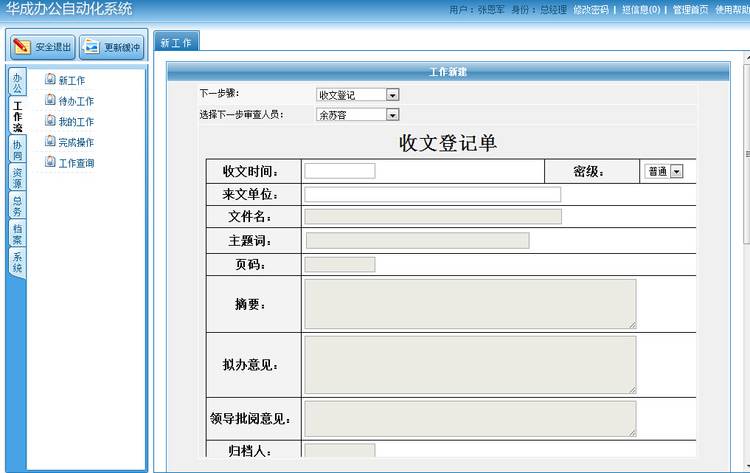Image resolution: width=750 pixels, height=473 pixels.
Task: Open 待办工作 list
Action: tap(76, 101)
